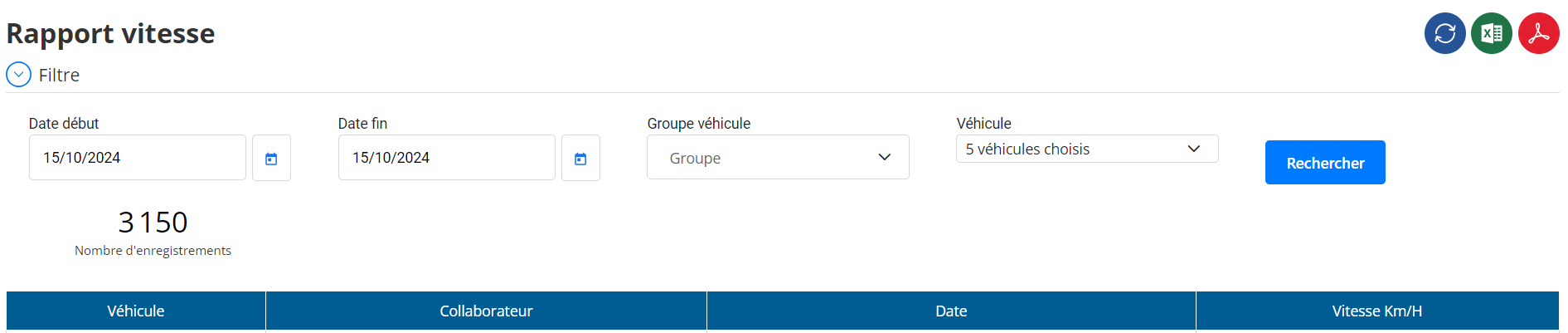Viewport: 1568px width, 333px height.
Task: Sort by Collaborateur column header
Action: coord(486,311)
